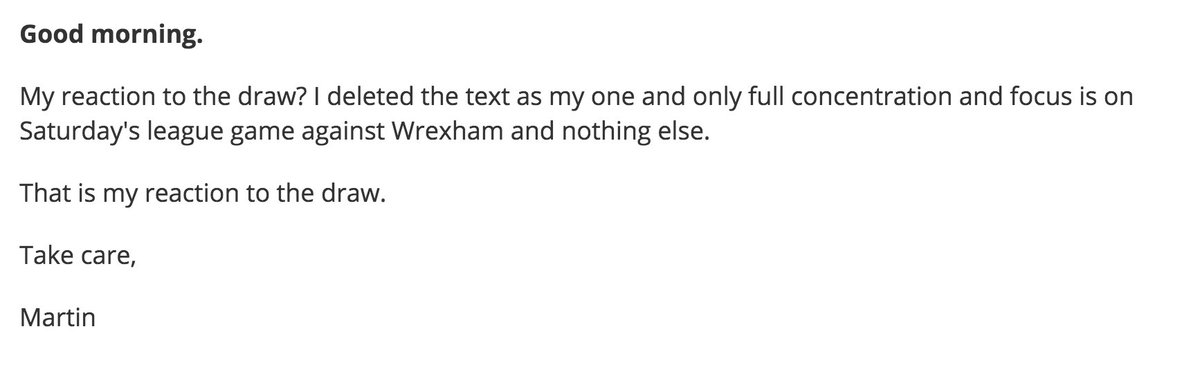Click the 'Take care,' closing line
This screenshot has width=1200, height=376.
tap(76, 257)
